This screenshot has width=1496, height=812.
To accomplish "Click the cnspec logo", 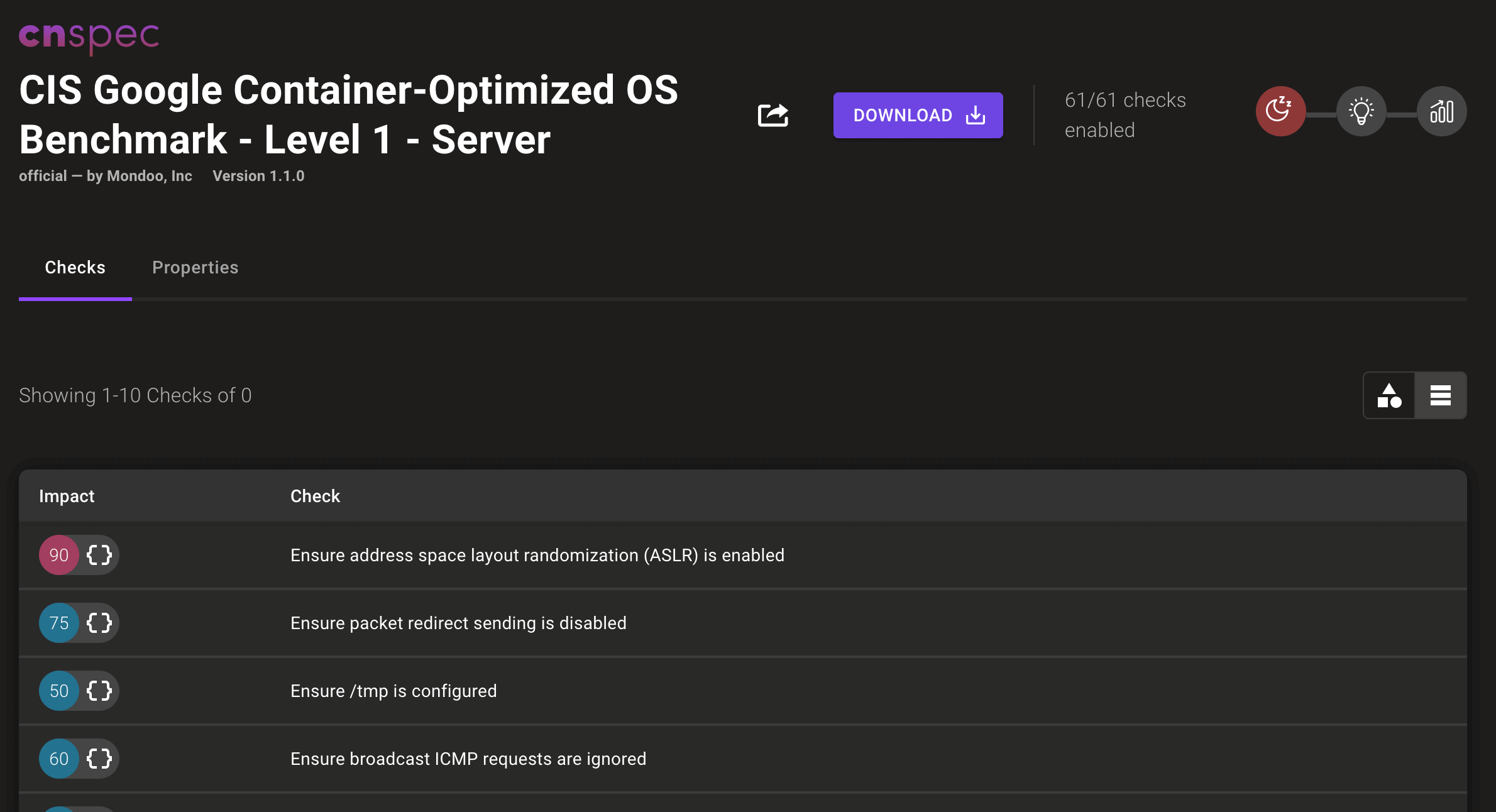I will 89,36.
